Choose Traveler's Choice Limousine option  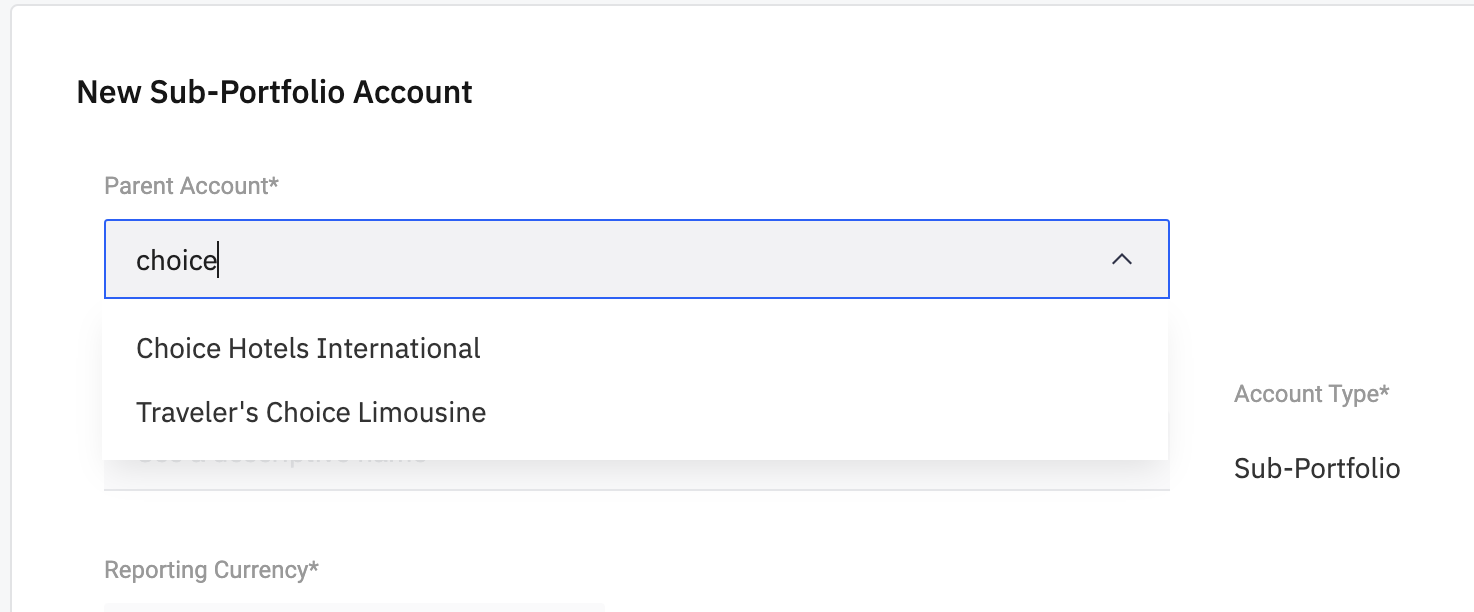[x=311, y=412]
